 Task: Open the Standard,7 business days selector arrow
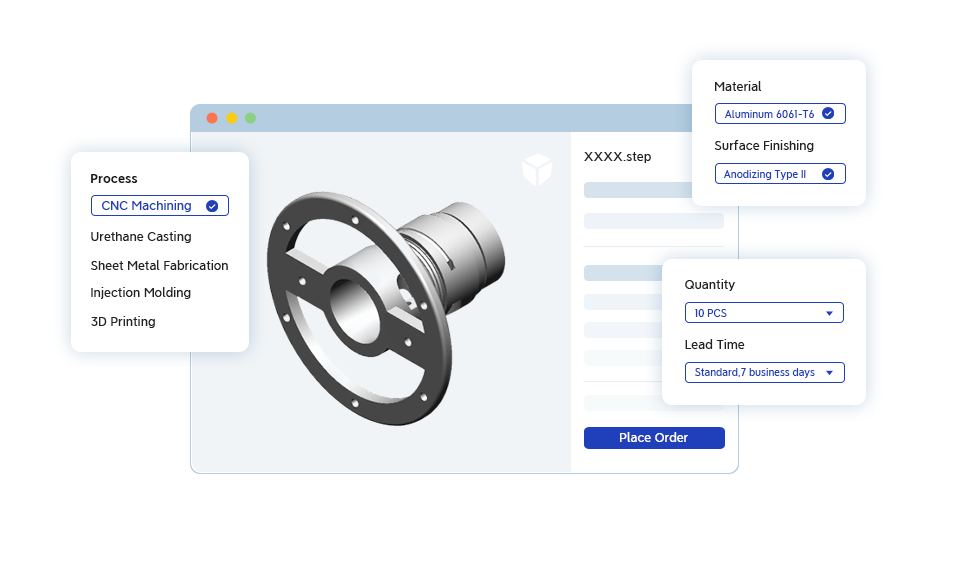click(x=829, y=372)
